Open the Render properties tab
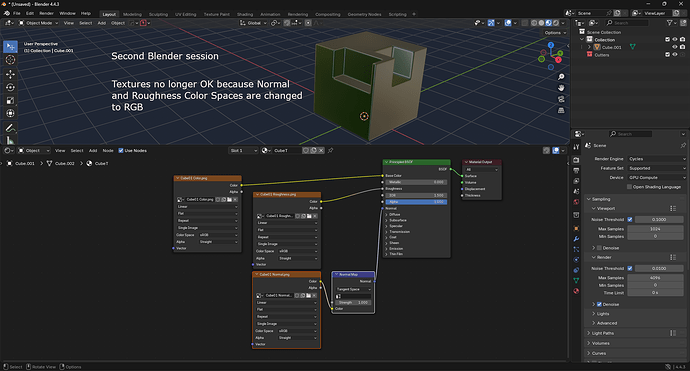Viewport: 690px width, 371px height. [576, 160]
